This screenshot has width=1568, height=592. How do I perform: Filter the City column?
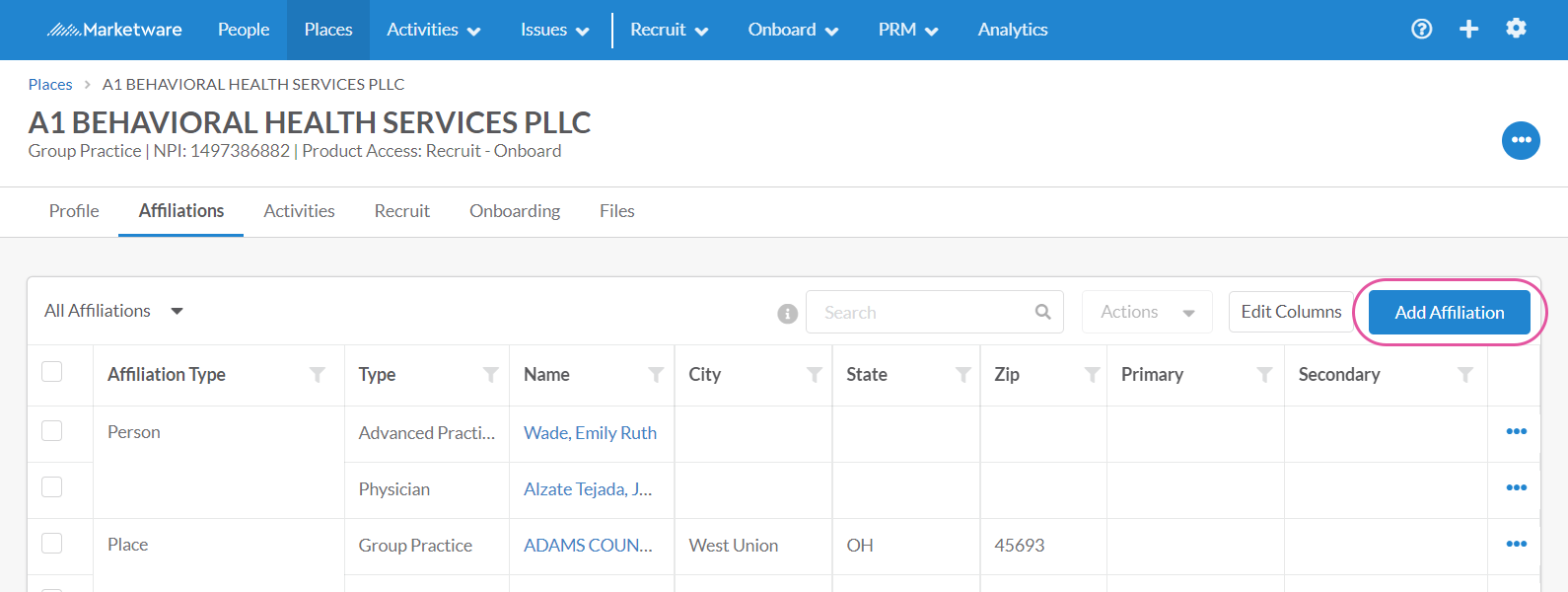point(815,375)
